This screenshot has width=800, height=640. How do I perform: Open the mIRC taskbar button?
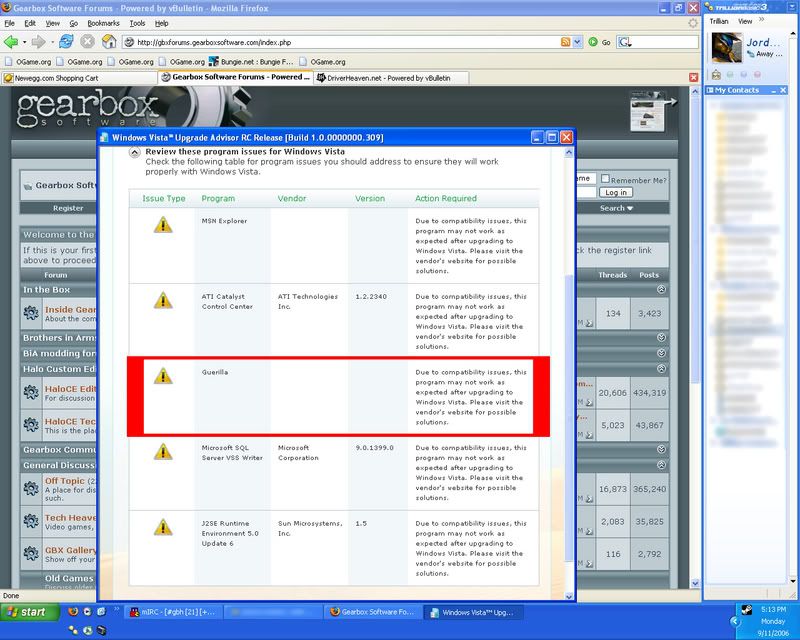click(x=172, y=612)
